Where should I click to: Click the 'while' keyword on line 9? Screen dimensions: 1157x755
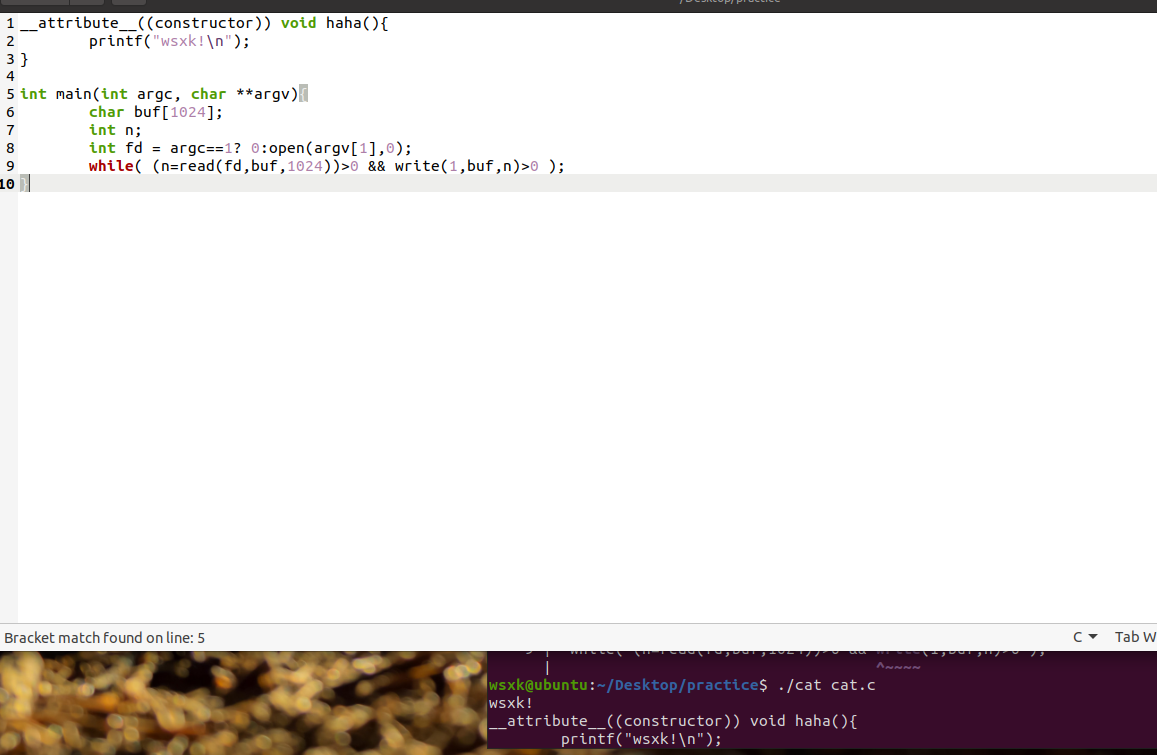click(111, 166)
